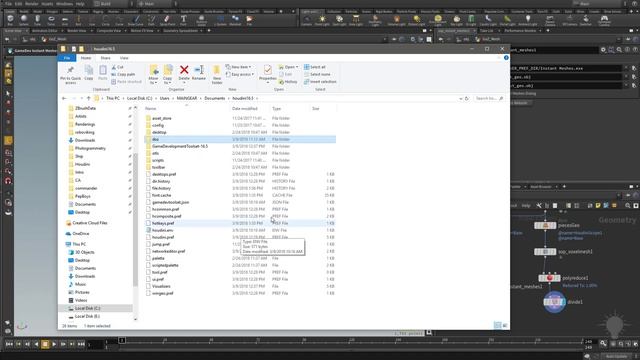Click Copy path in the ribbon

point(123,74)
